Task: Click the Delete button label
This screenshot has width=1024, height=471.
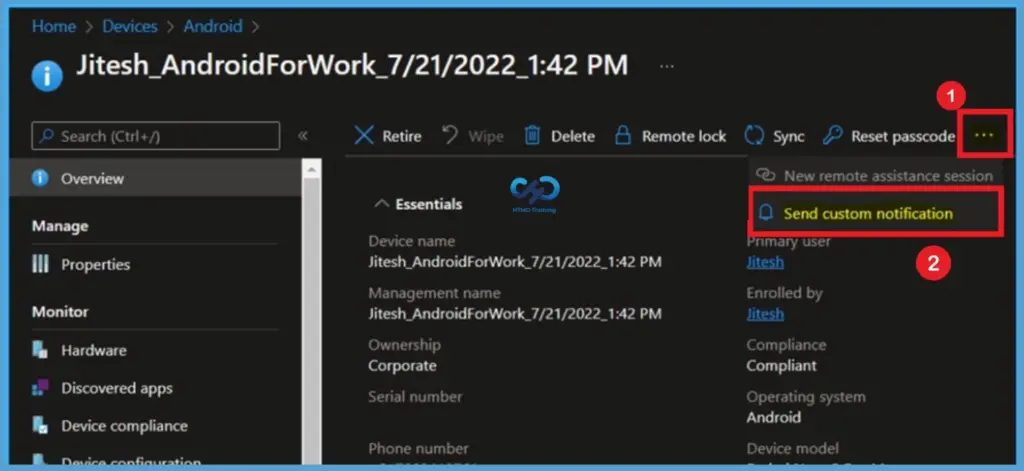Action: [x=573, y=136]
